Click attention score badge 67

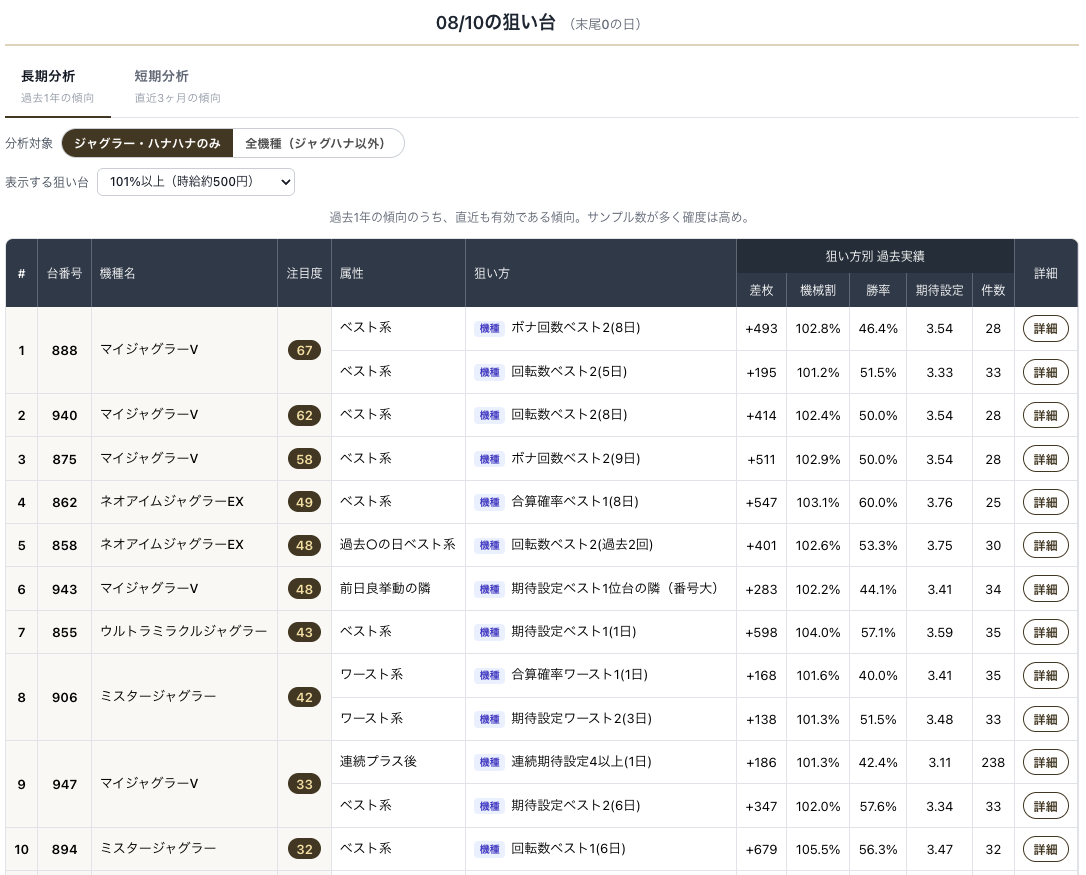coord(304,351)
